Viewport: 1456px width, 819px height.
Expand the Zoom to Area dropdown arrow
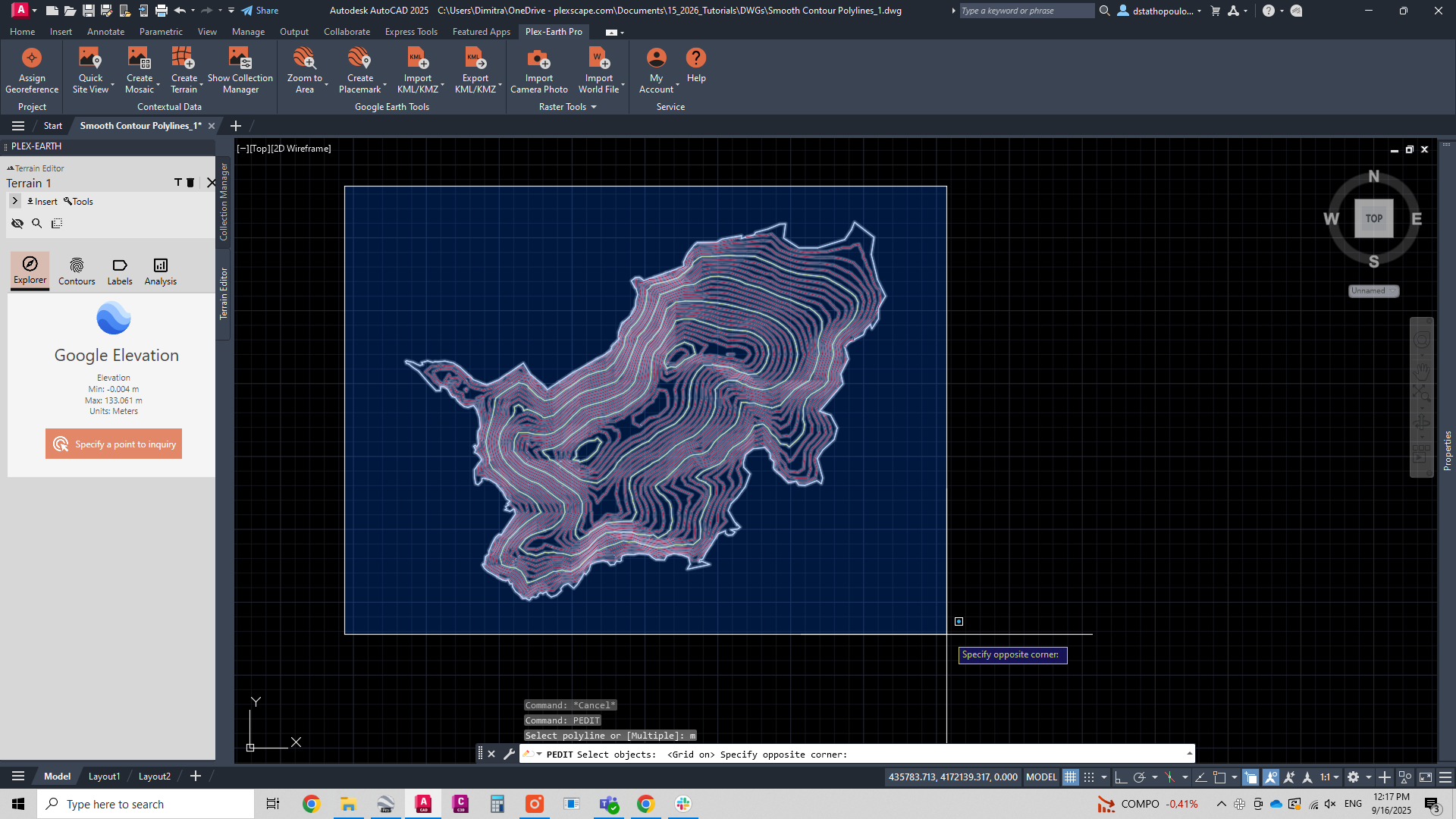coord(326,85)
